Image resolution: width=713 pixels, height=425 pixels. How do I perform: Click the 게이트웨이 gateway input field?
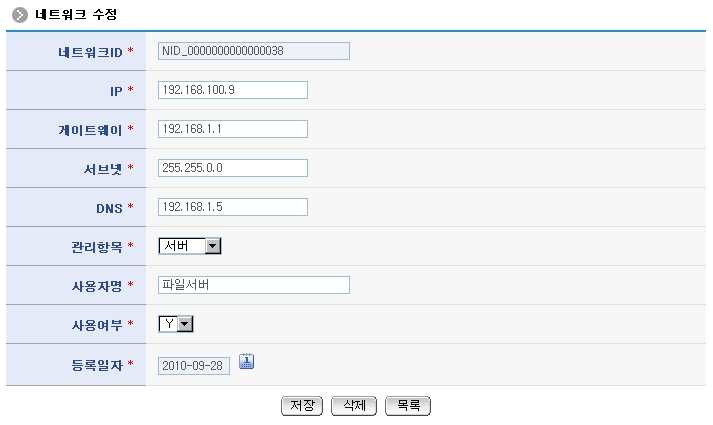pos(232,129)
